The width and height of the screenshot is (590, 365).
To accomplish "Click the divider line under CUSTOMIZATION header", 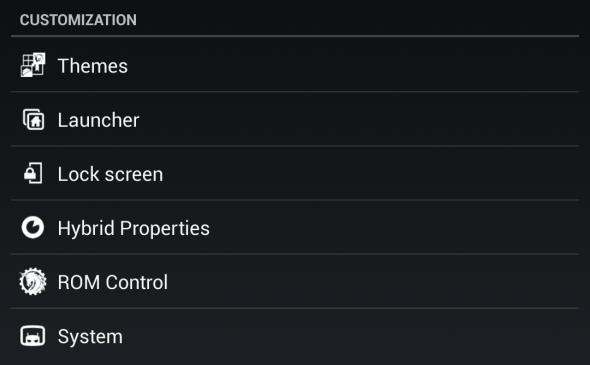I will (x=295, y=36).
